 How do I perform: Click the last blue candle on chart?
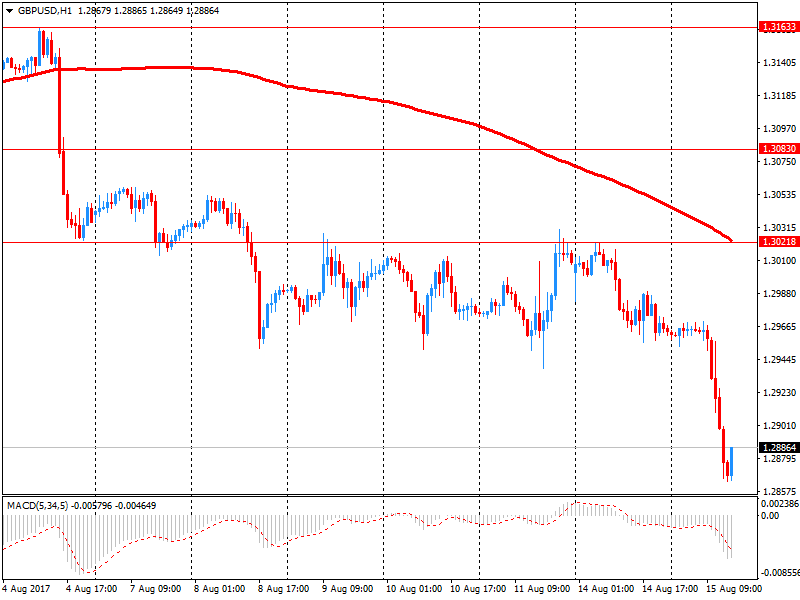click(x=732, y=462)
